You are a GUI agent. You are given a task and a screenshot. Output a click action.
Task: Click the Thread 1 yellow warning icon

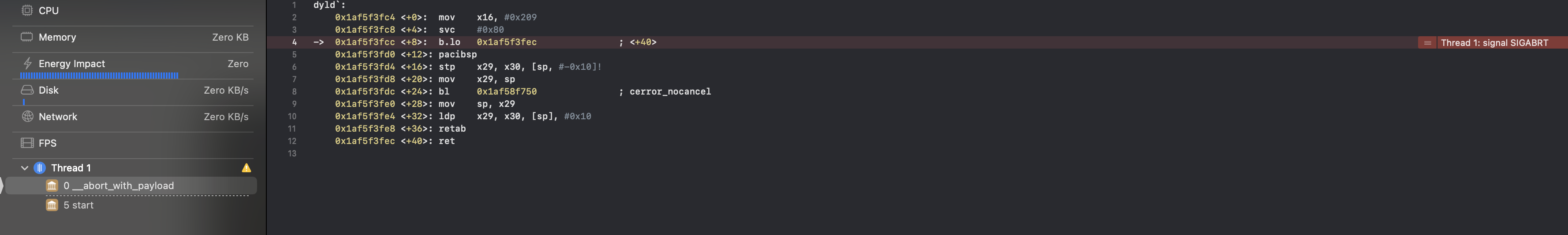(246, 167)
